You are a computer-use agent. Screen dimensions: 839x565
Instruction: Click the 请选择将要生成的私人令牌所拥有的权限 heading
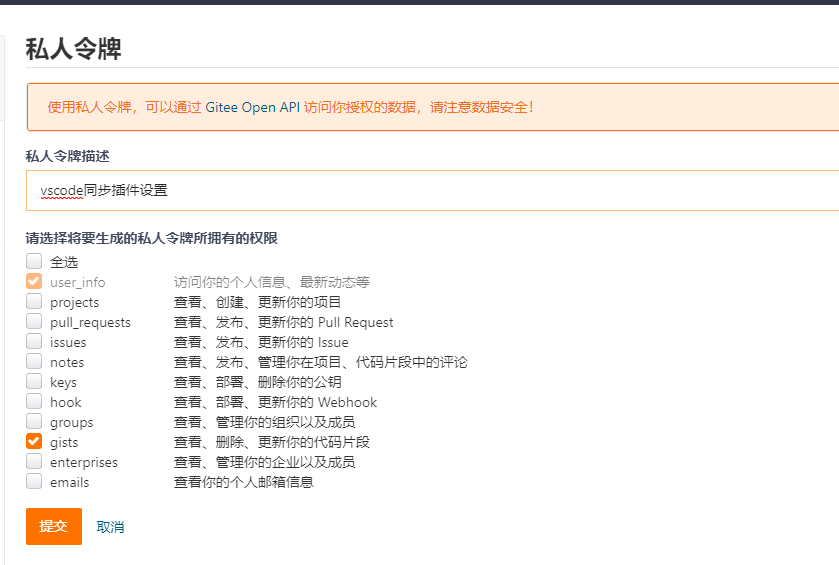point(151,238)
